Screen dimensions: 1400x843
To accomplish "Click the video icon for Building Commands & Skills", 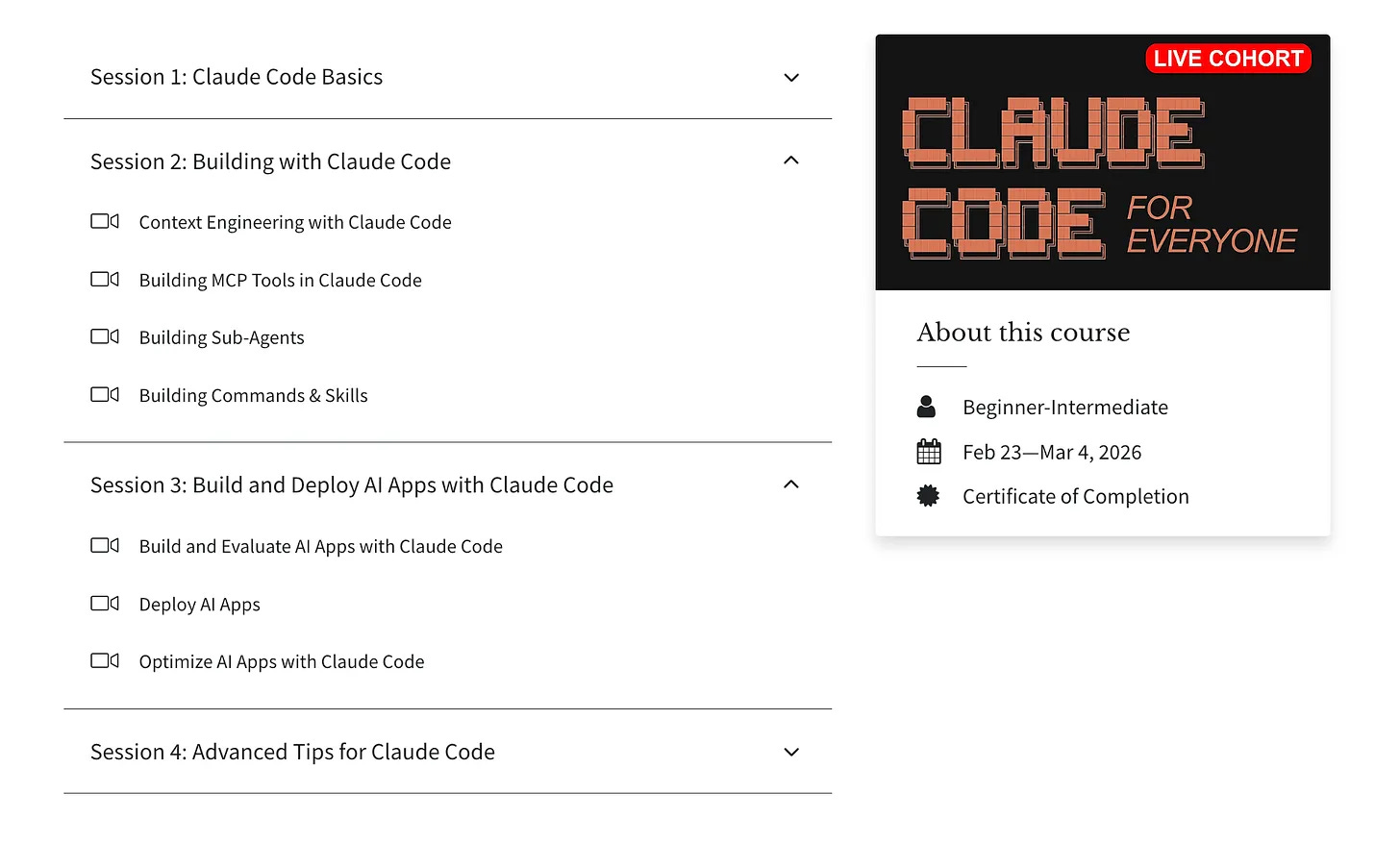I will tap(105, 394).
